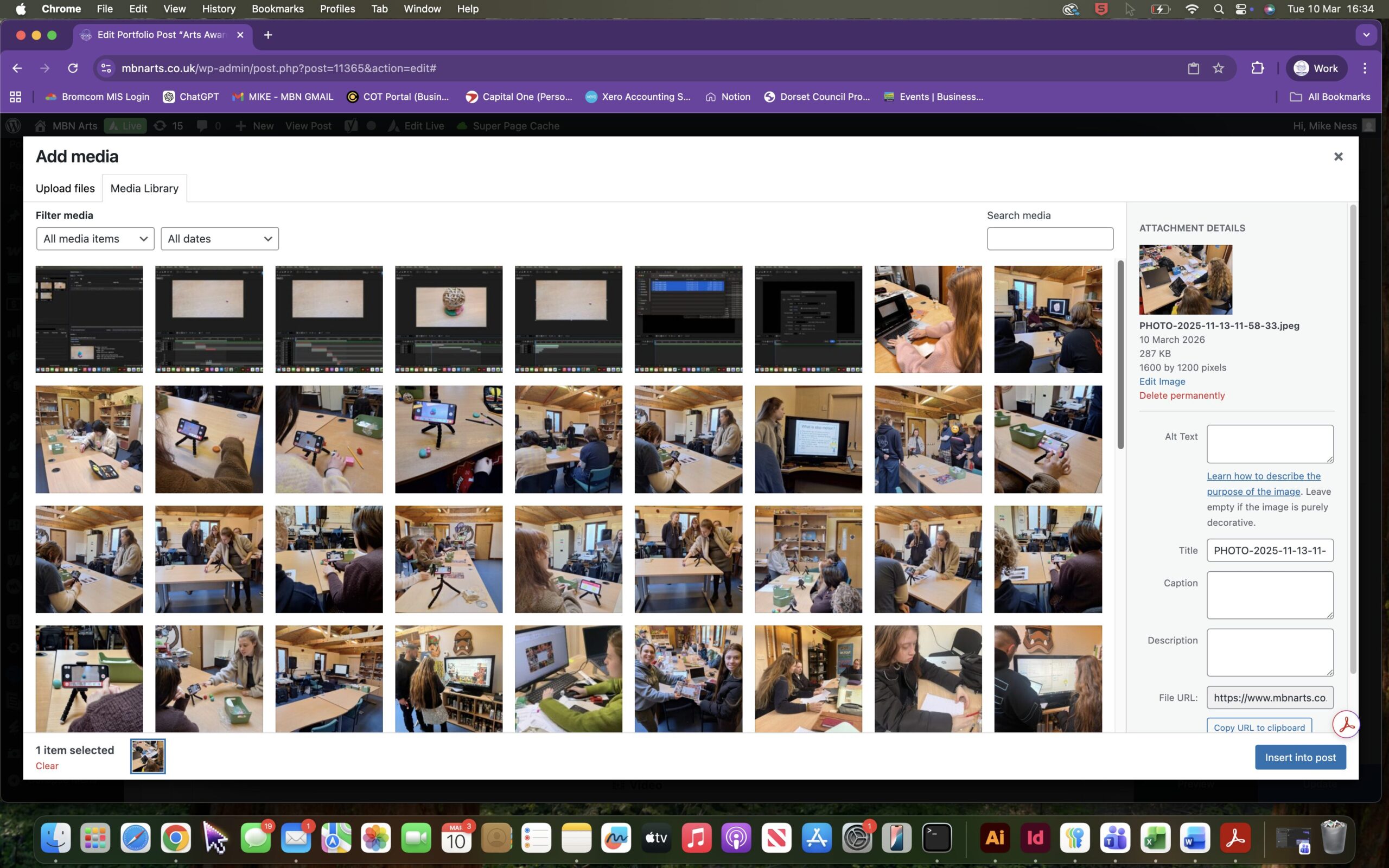Open the Chrome apps grid icon
This screenshot has width=1389, height=868.
pyautogui.click(x=16, y=97)
